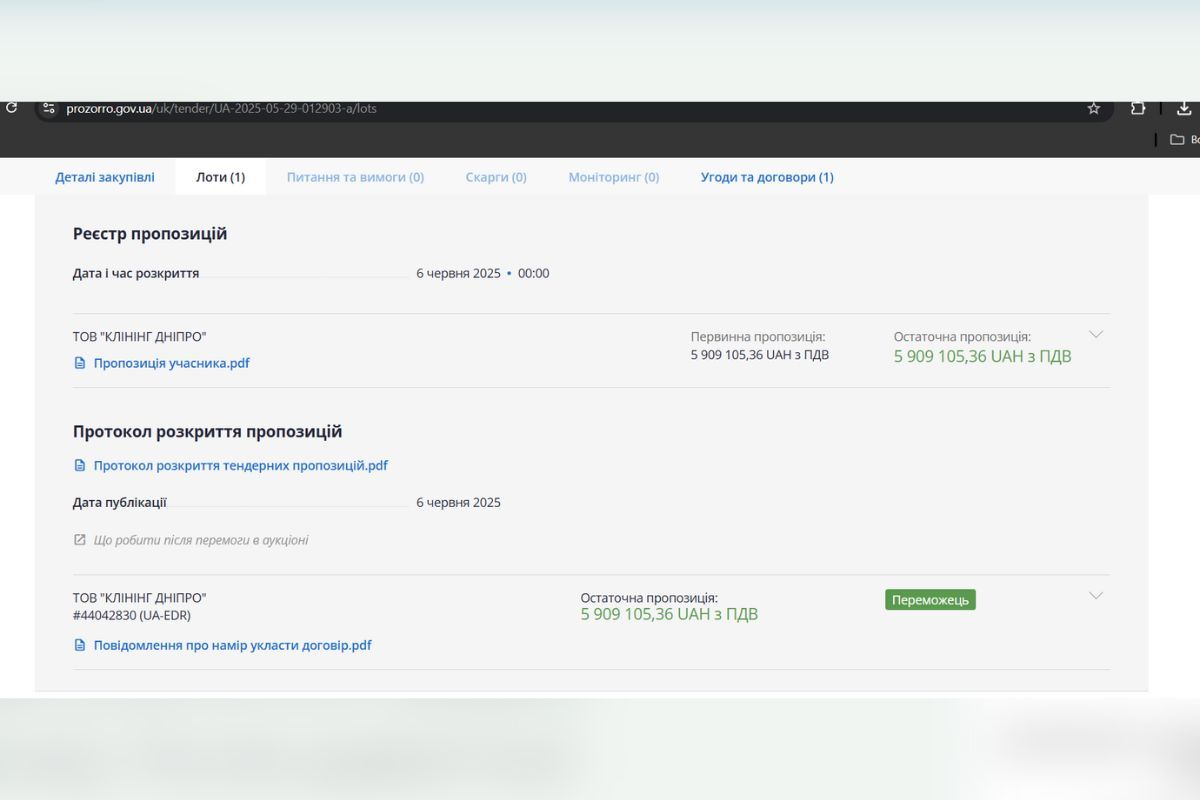The image size is (1200, 800).
Task: Switch to Деталі закупівлі tab
Action: click(105, 177)
